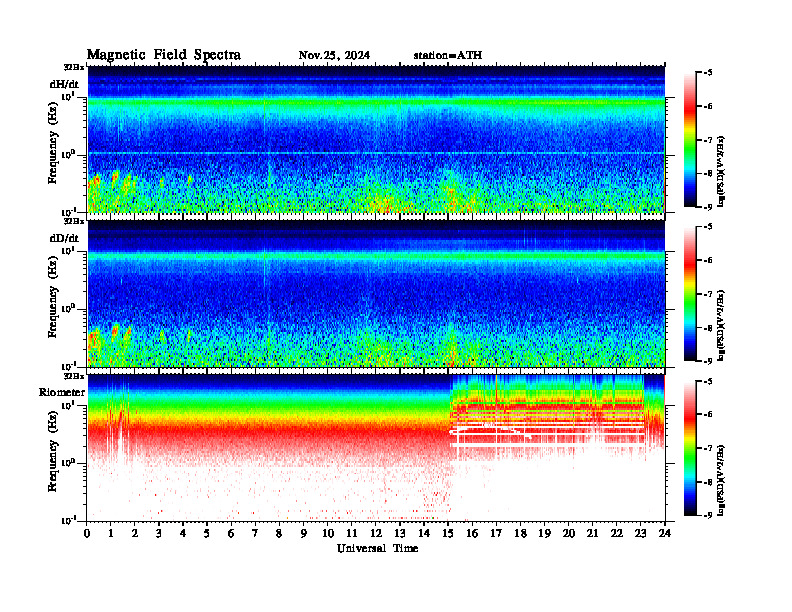Click hour 6 on the Universal Time axis
Viewport: 792px width, 612px height.
231,534
